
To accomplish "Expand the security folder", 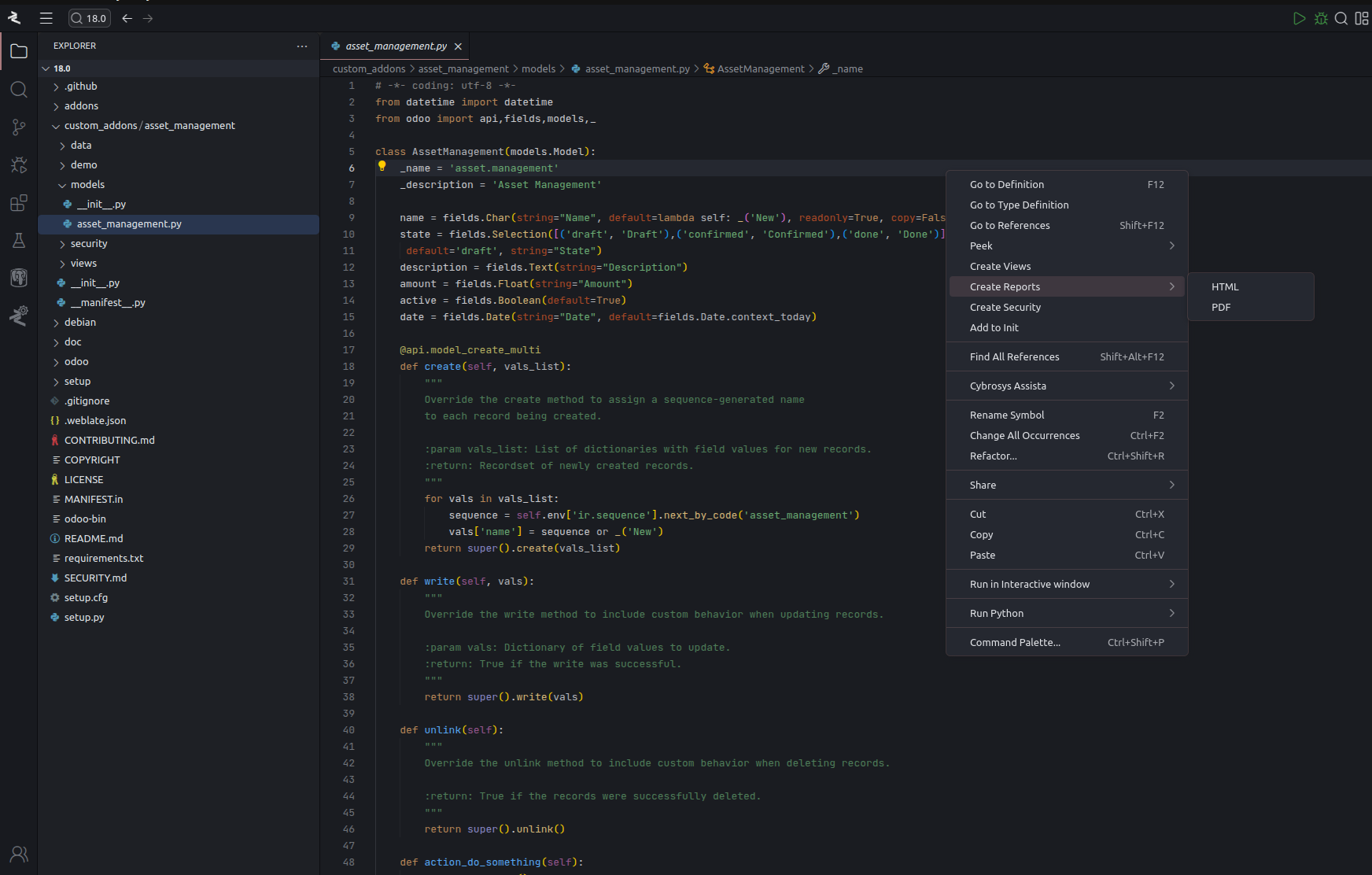I will point(89,244).
